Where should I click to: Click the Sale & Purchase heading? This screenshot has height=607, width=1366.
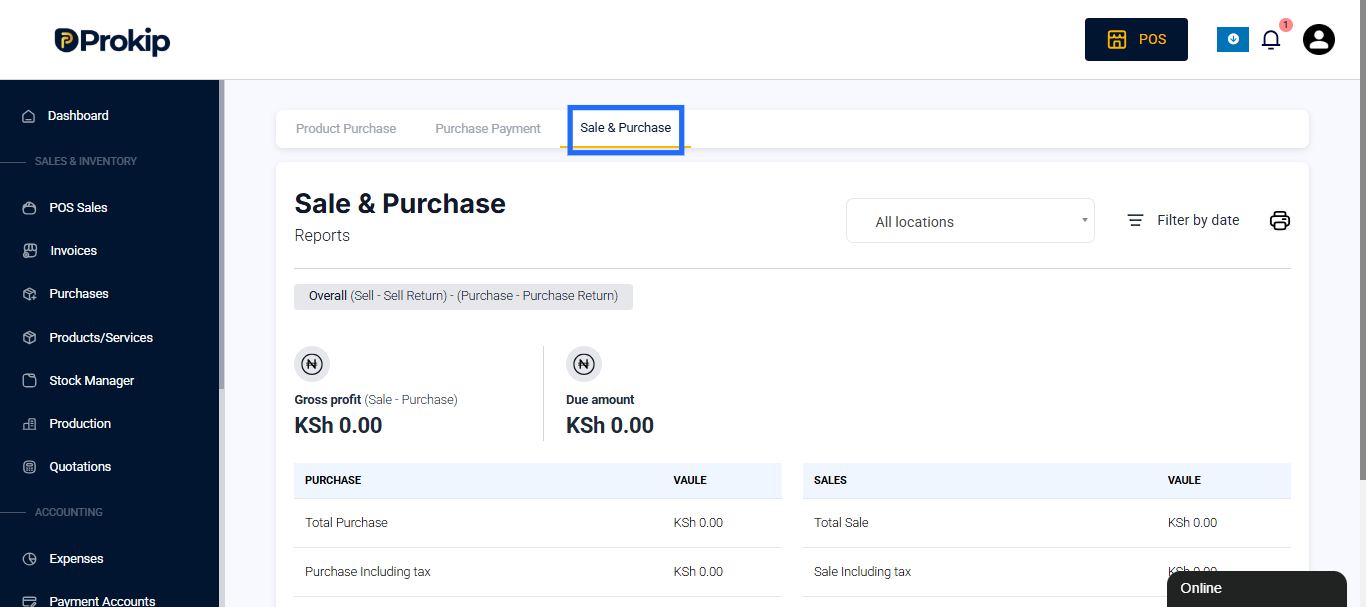pyautogui.click(x=400, y=204)
